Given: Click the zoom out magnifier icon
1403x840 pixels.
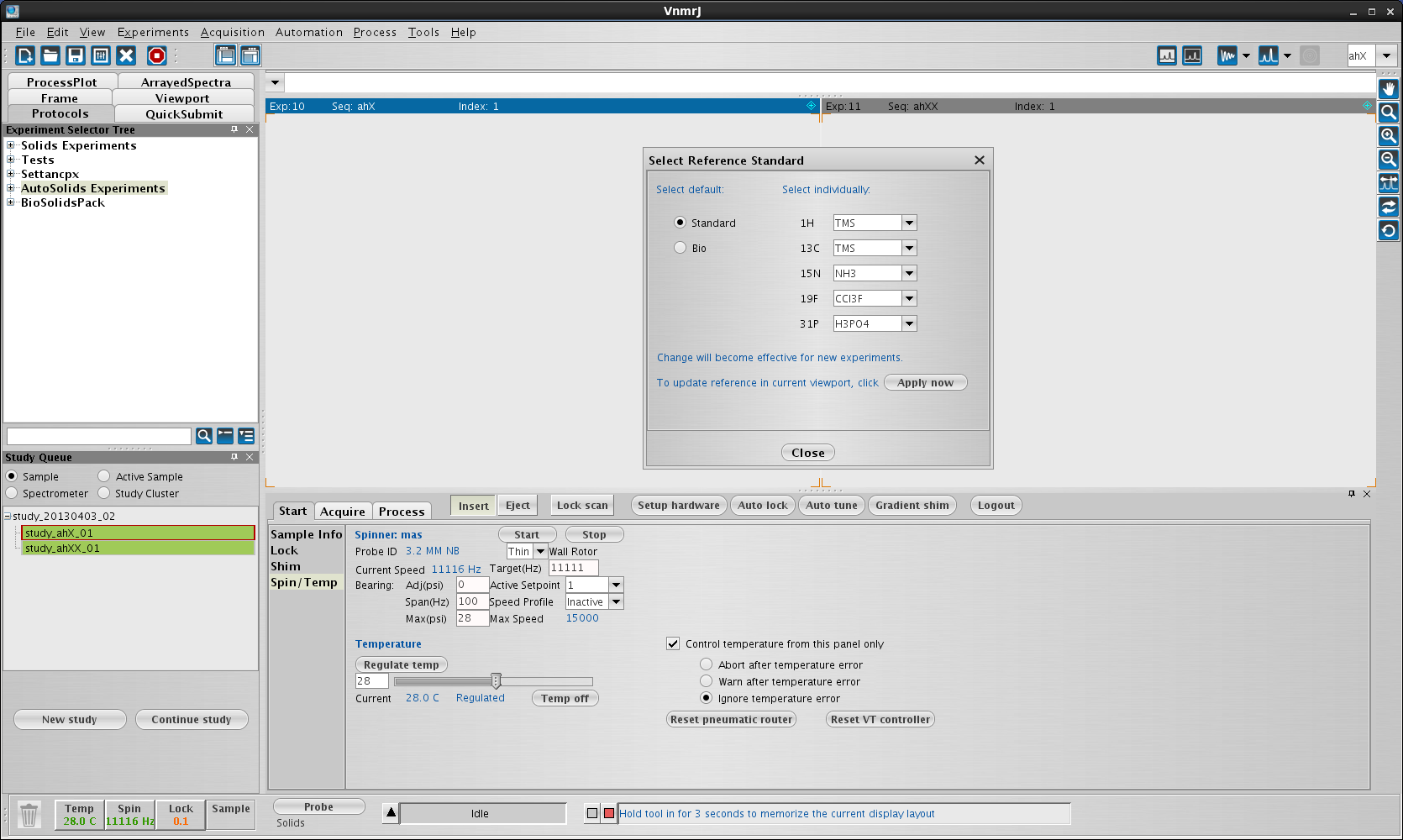Looking at the screenshot, I should click(x=1389, y=160).
